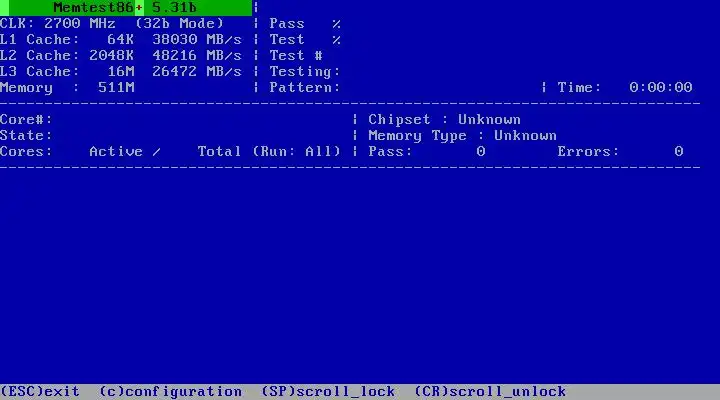
Task: Select the (ESC)exit option in bottom bar
Action: 40,391
